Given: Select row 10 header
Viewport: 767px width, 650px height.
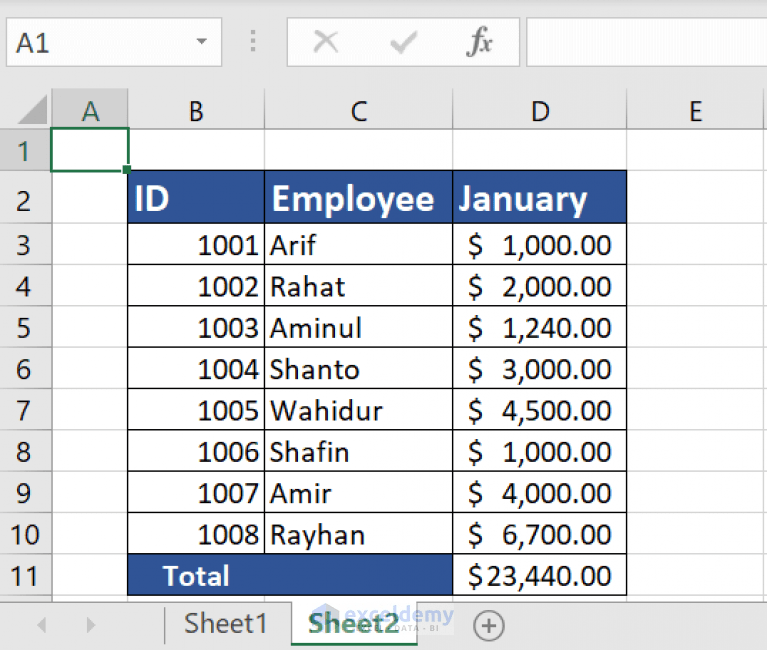Looking at the screenshot, I should coord(25,534).
